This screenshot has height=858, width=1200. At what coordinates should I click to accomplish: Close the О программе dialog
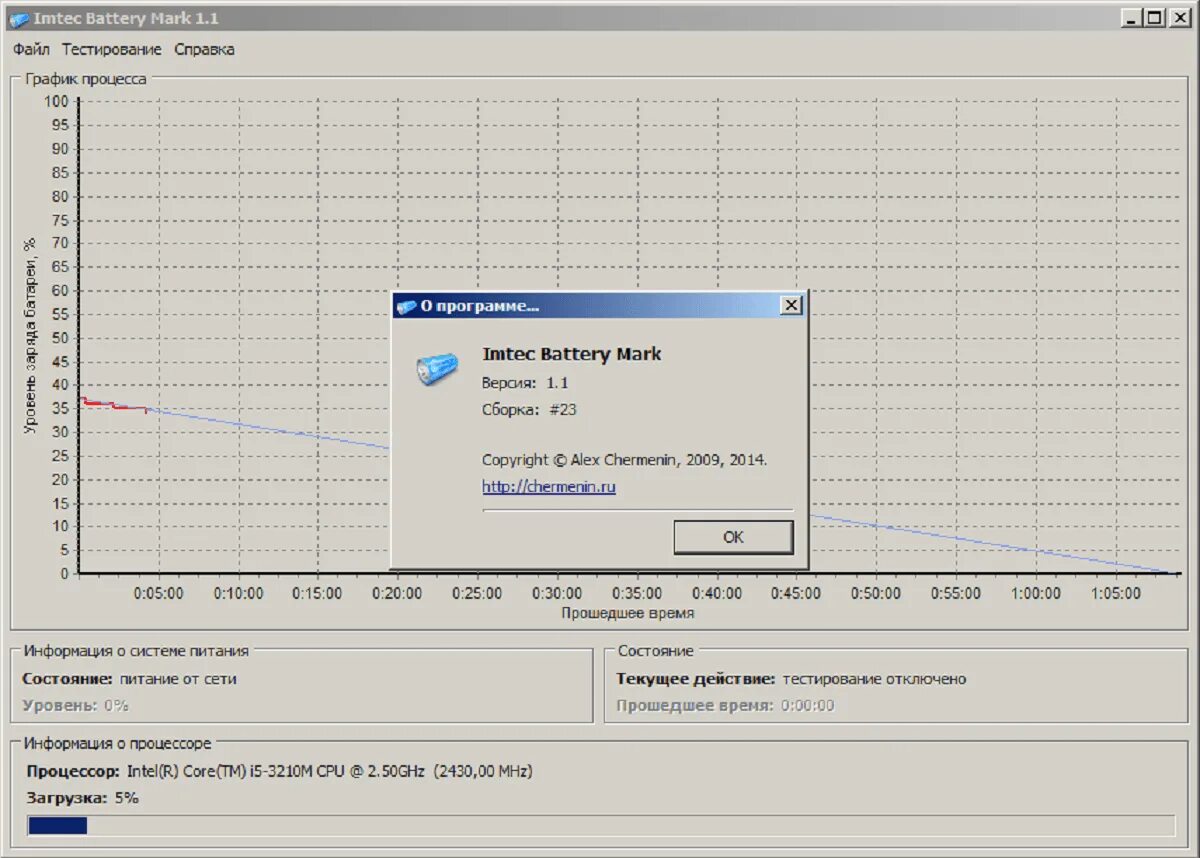[x=791, y=305]
